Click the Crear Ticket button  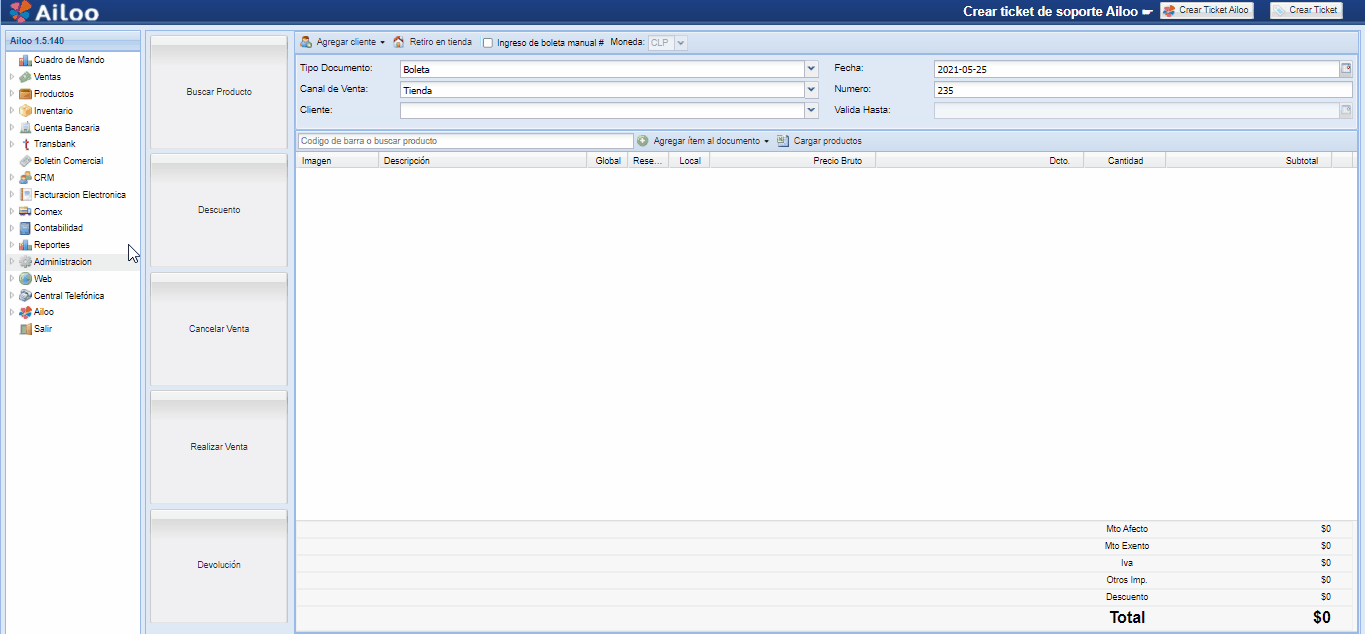coord(1306,10)
